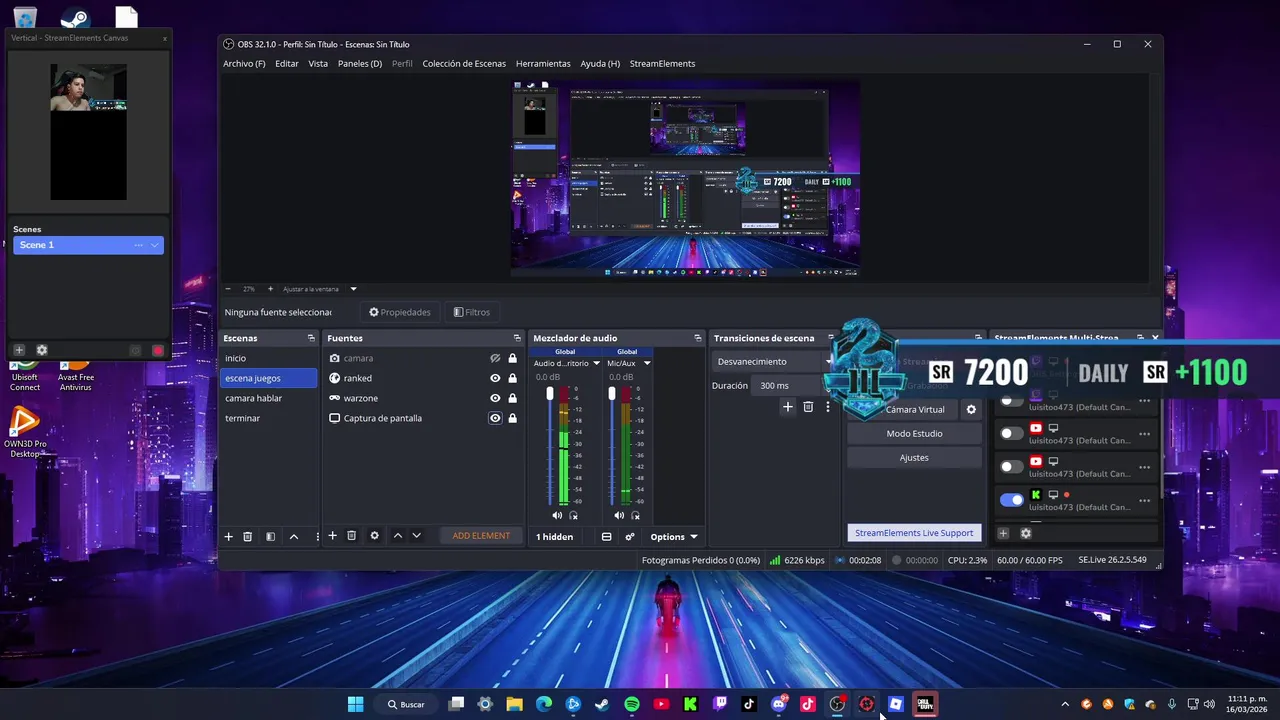1280x720 pixels.
Task: Open Ajustes settings button
Action: [x=914, y=457]
